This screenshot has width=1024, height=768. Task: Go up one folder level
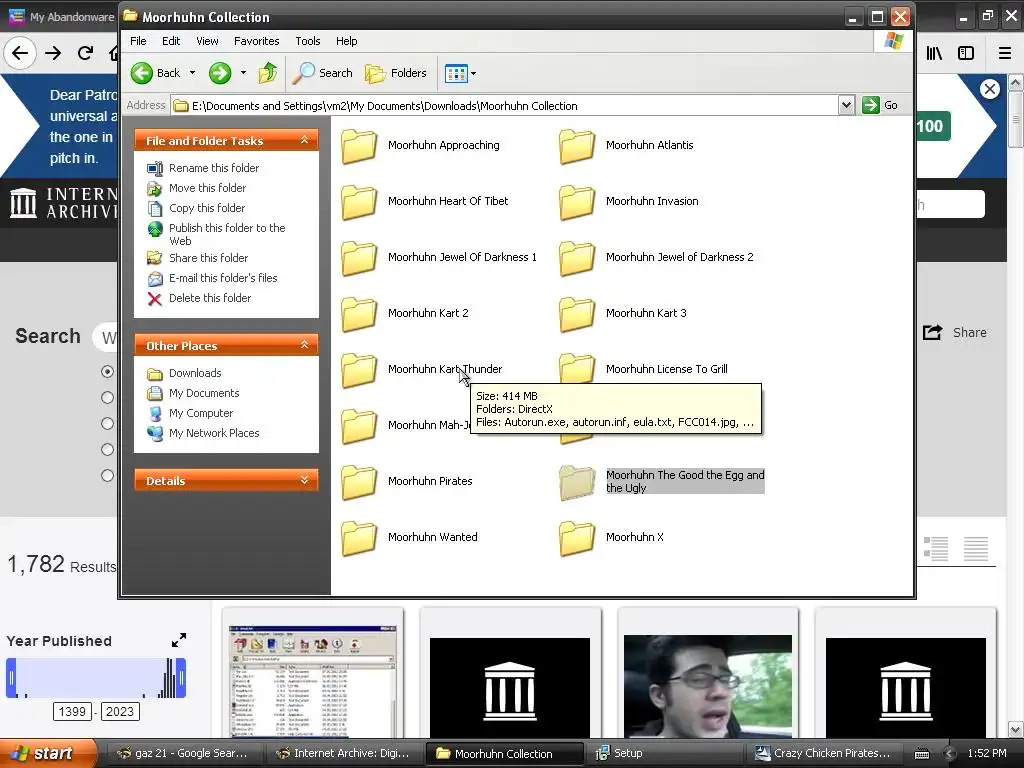pyautogui.click(x=267, y=73)
